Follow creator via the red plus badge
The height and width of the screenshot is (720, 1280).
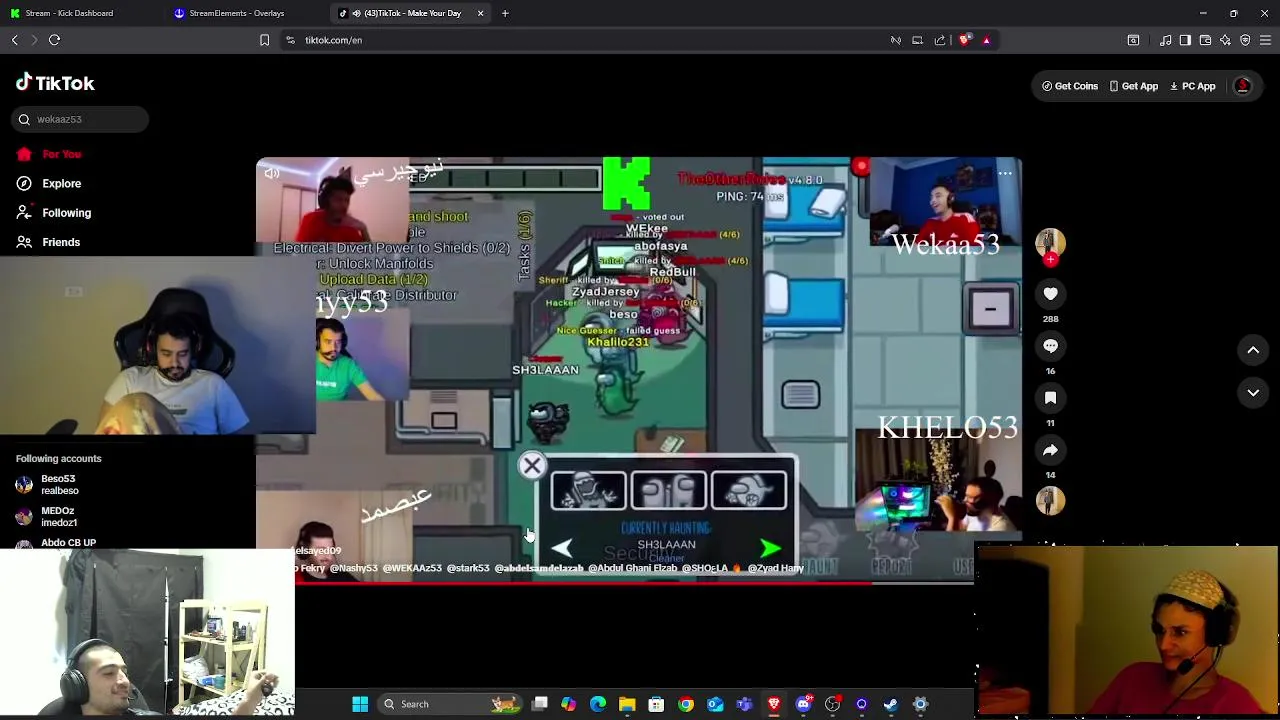tap(1050, 260)
